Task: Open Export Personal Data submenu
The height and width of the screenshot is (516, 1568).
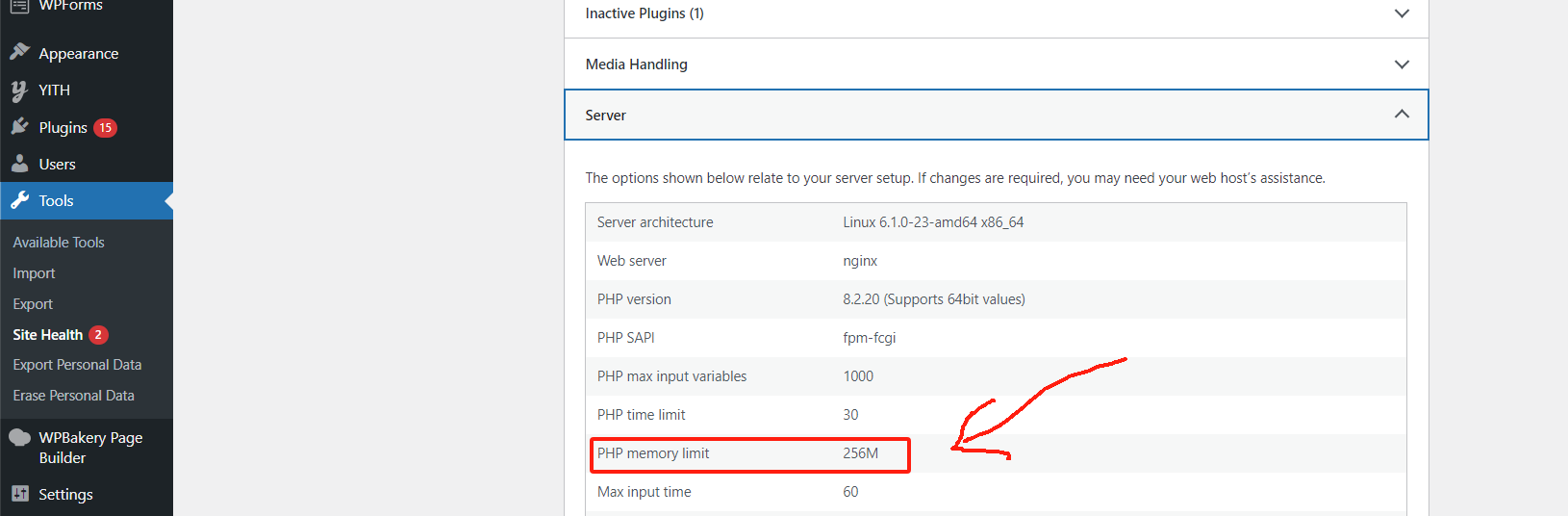Action: coord(77,365)
